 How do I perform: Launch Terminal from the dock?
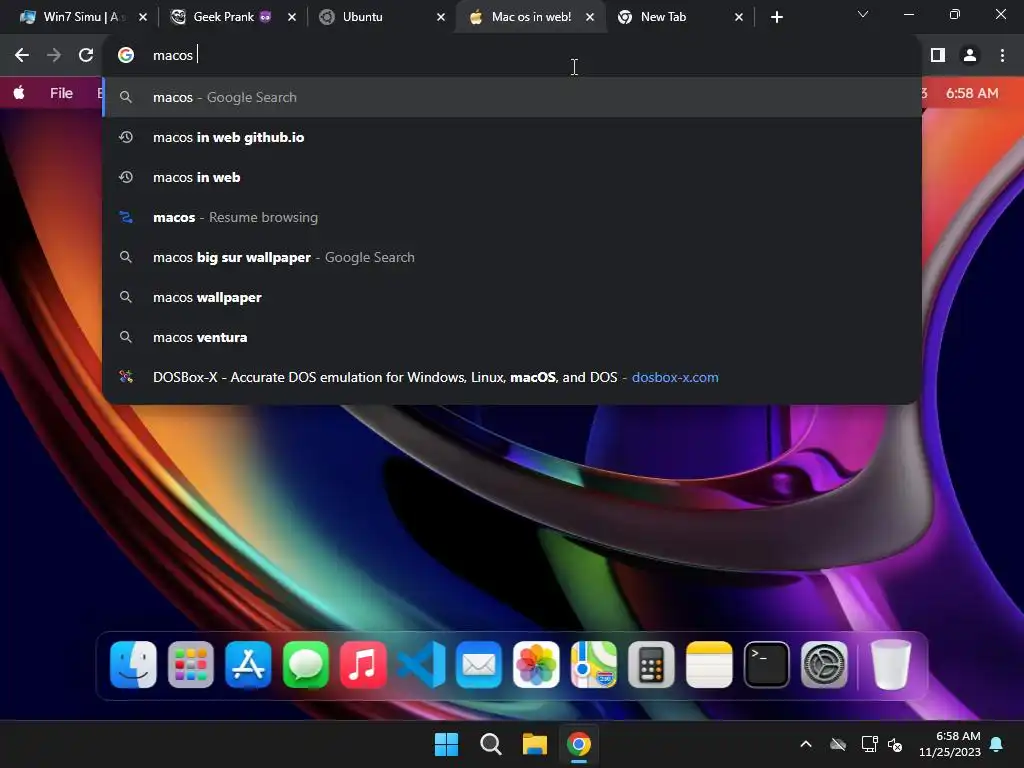click(767, 665)
